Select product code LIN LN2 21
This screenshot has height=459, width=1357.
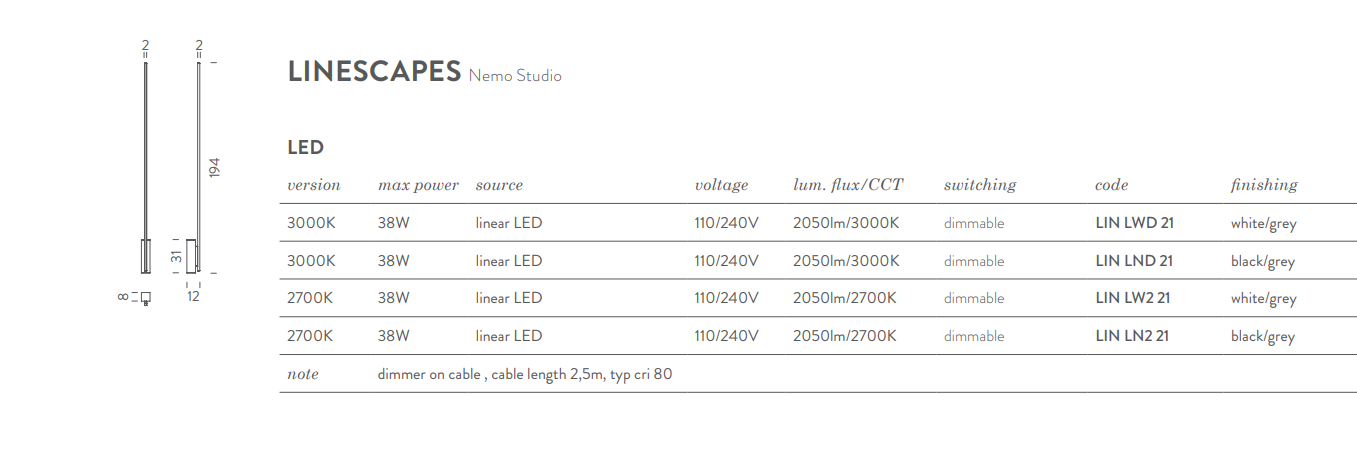[1132, 336]
